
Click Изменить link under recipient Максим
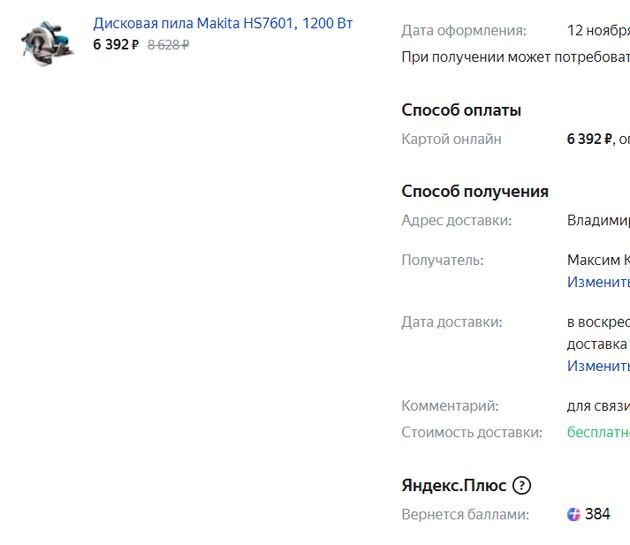tap(598, 282)
